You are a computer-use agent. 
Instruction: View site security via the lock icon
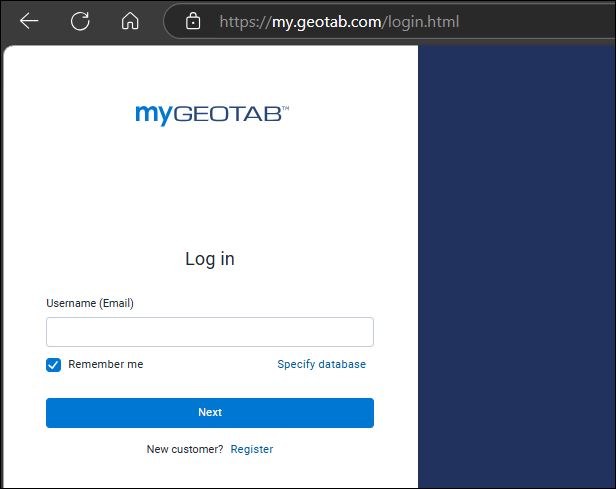click(x=193, y=21)
